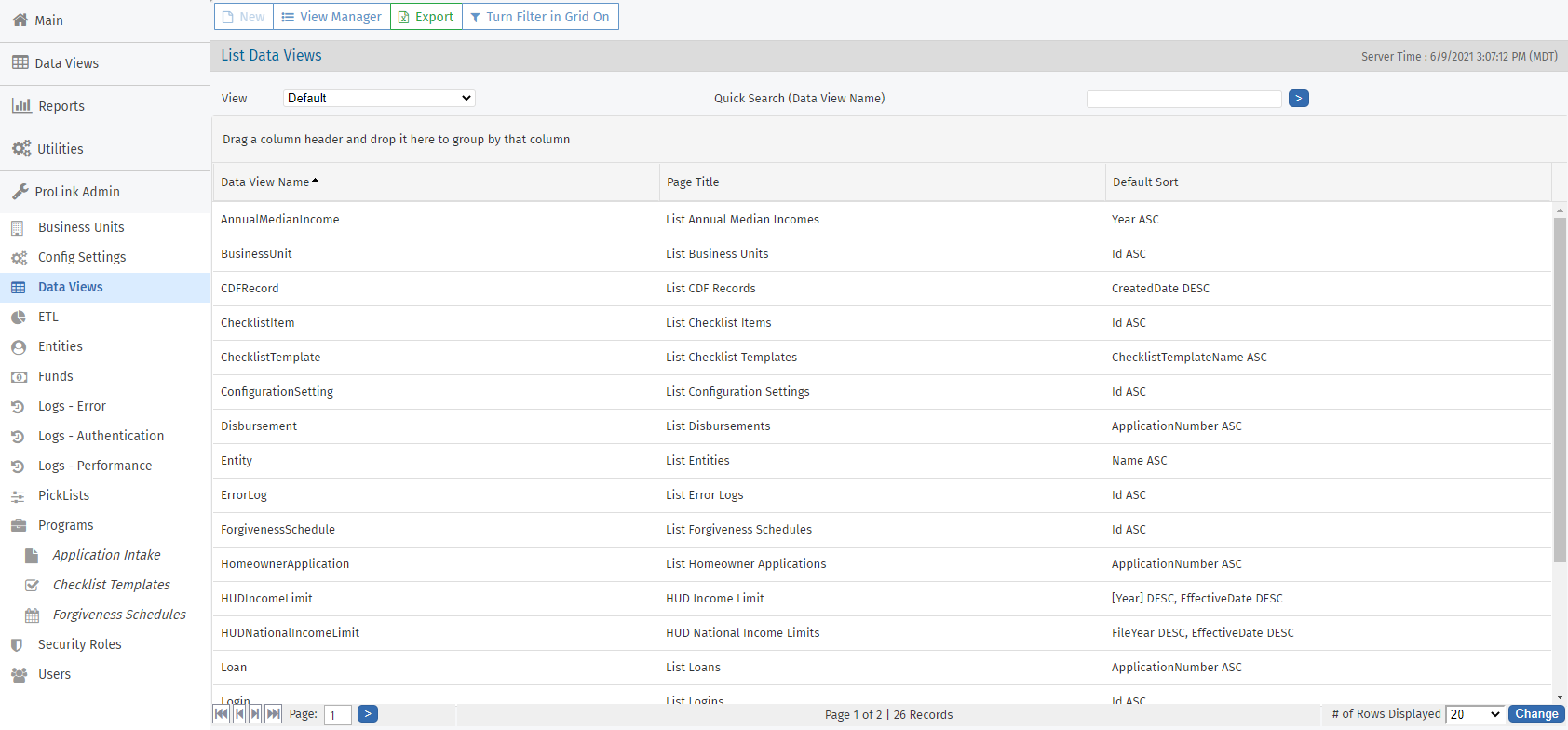The height and width of the screenshot is (730, 1568).
Task: Click the ETL pie chart icon
Action: point(18,318)
